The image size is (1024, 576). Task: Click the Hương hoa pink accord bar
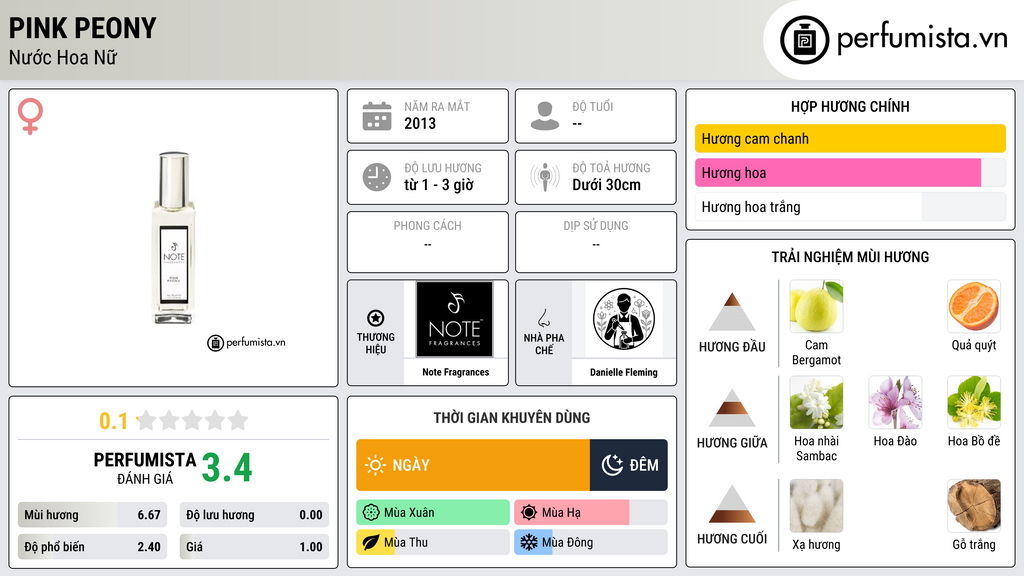pos(850,173)
